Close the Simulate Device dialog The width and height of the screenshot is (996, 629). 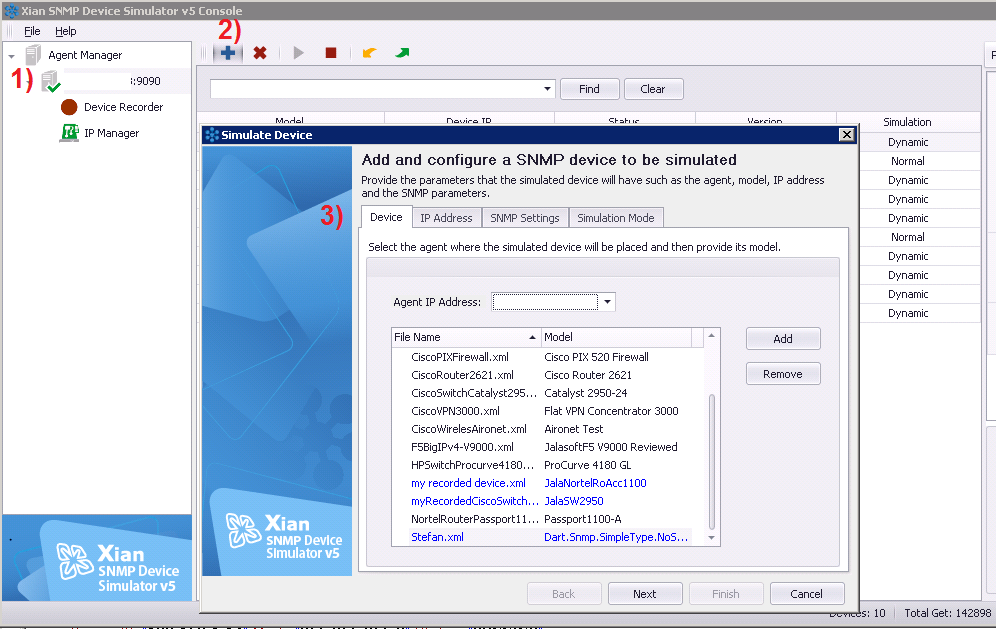pos(846,135)
